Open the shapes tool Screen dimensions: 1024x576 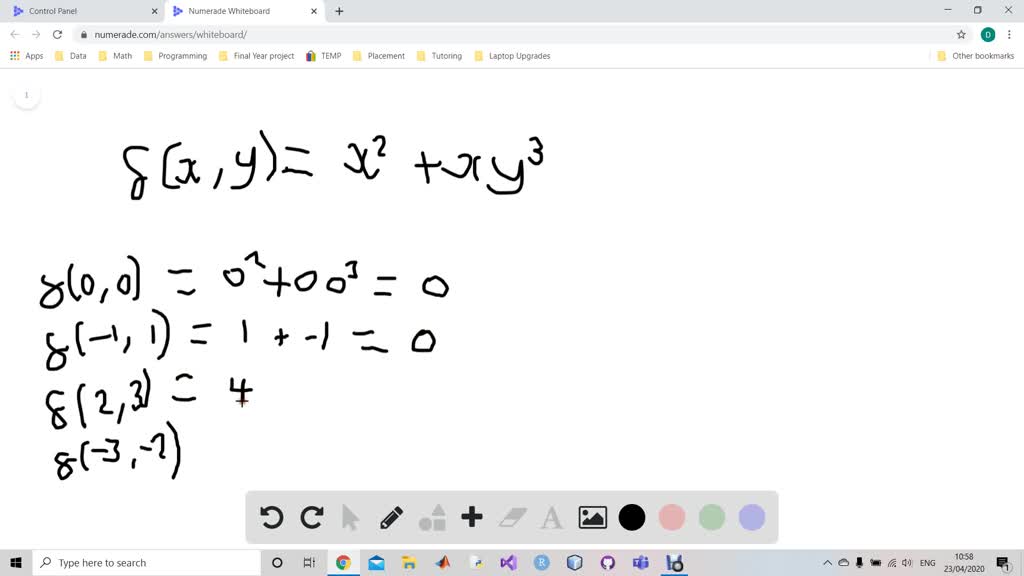coord(432,517)
